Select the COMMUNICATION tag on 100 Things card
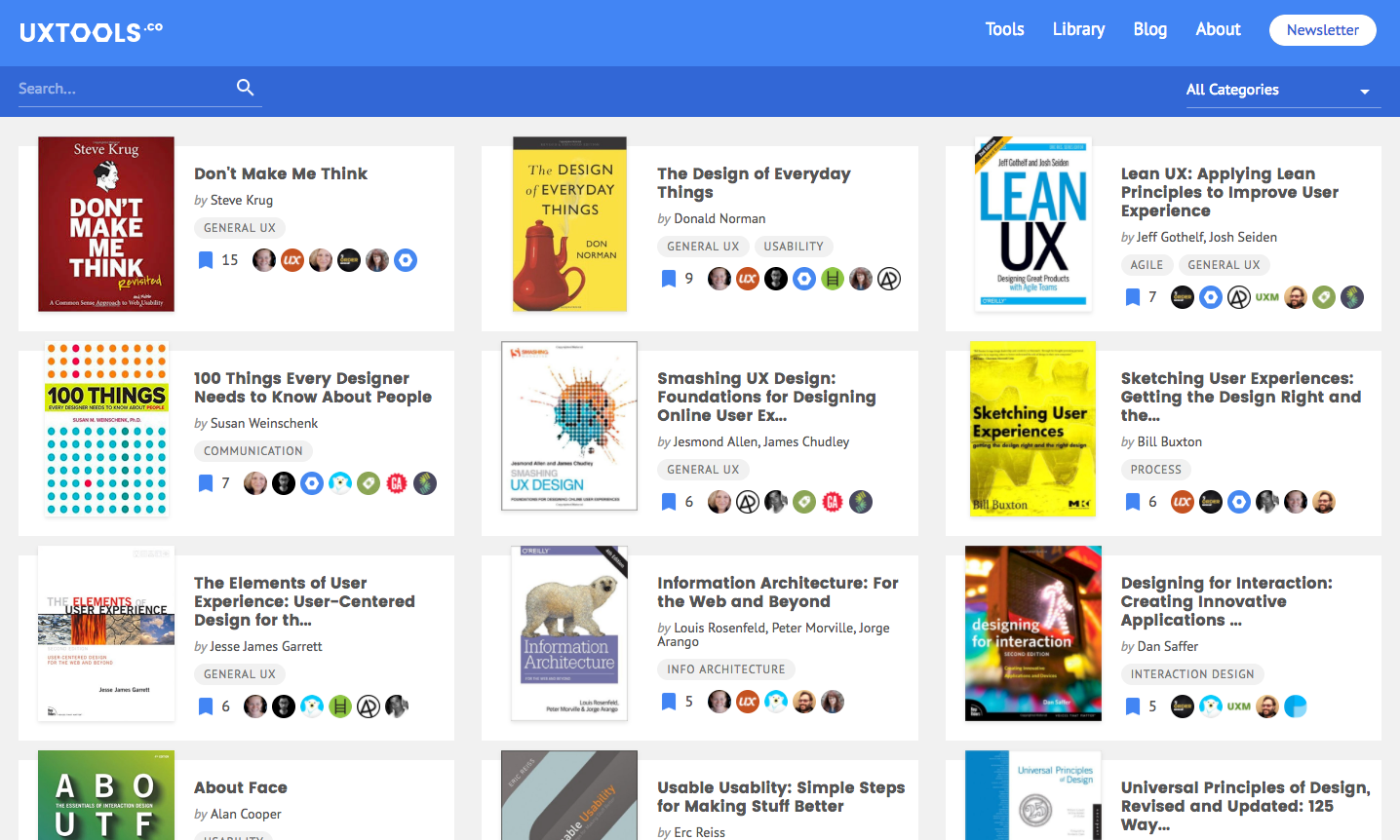1400x840 pixels. [x=253, y=451]
